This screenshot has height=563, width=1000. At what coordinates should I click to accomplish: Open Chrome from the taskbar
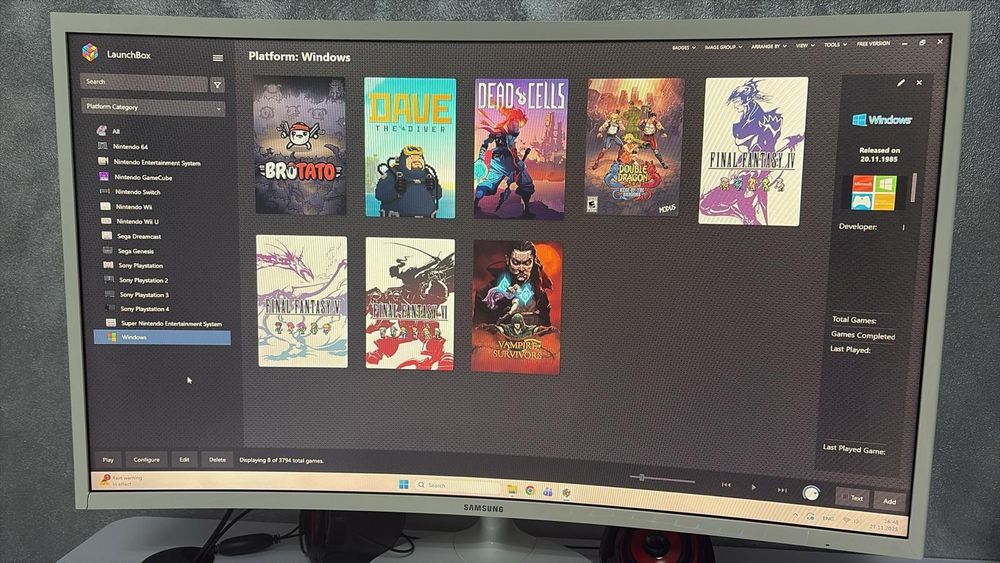pos(530,490)
